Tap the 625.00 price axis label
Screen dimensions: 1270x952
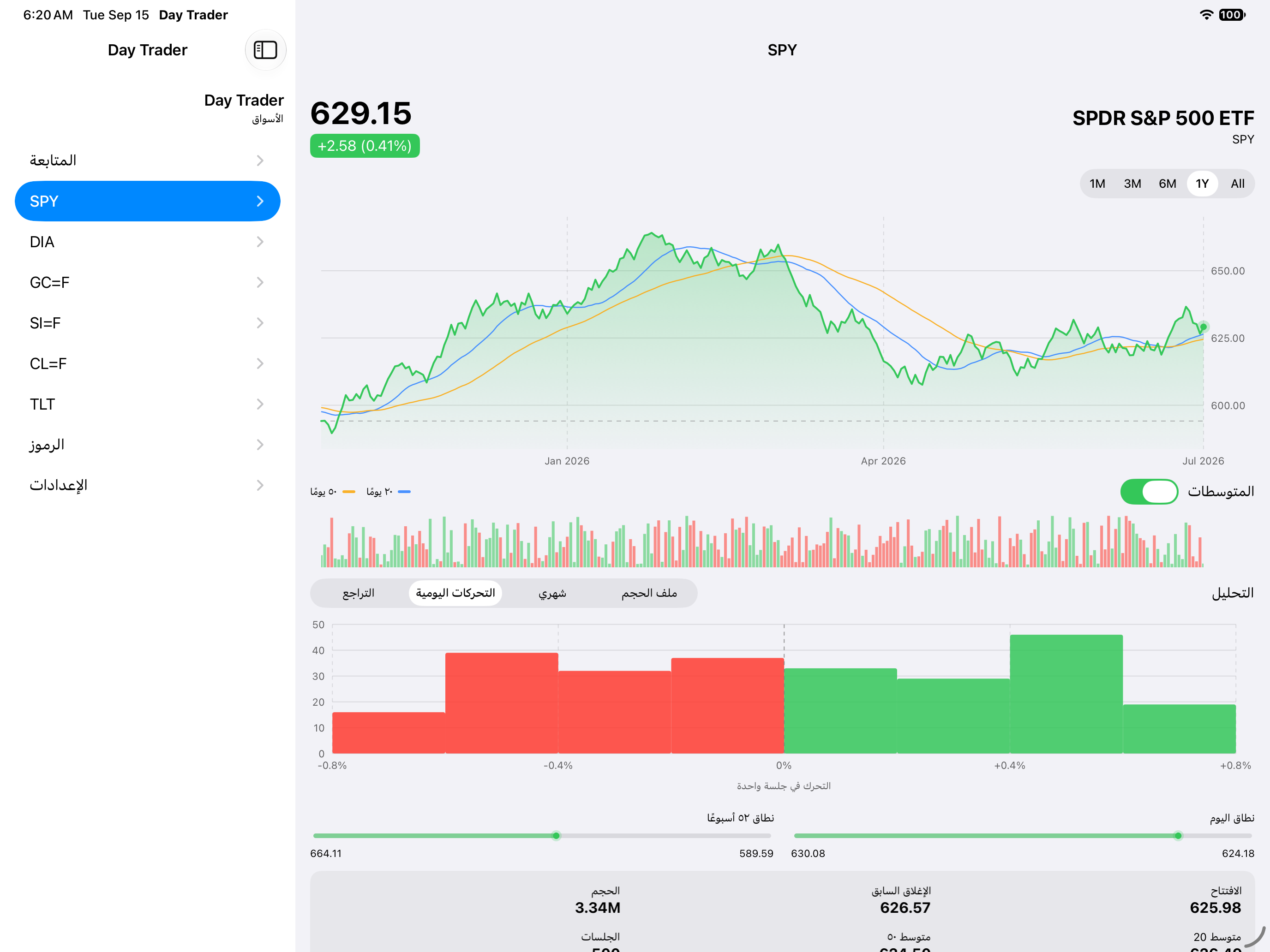(1228, 338)
